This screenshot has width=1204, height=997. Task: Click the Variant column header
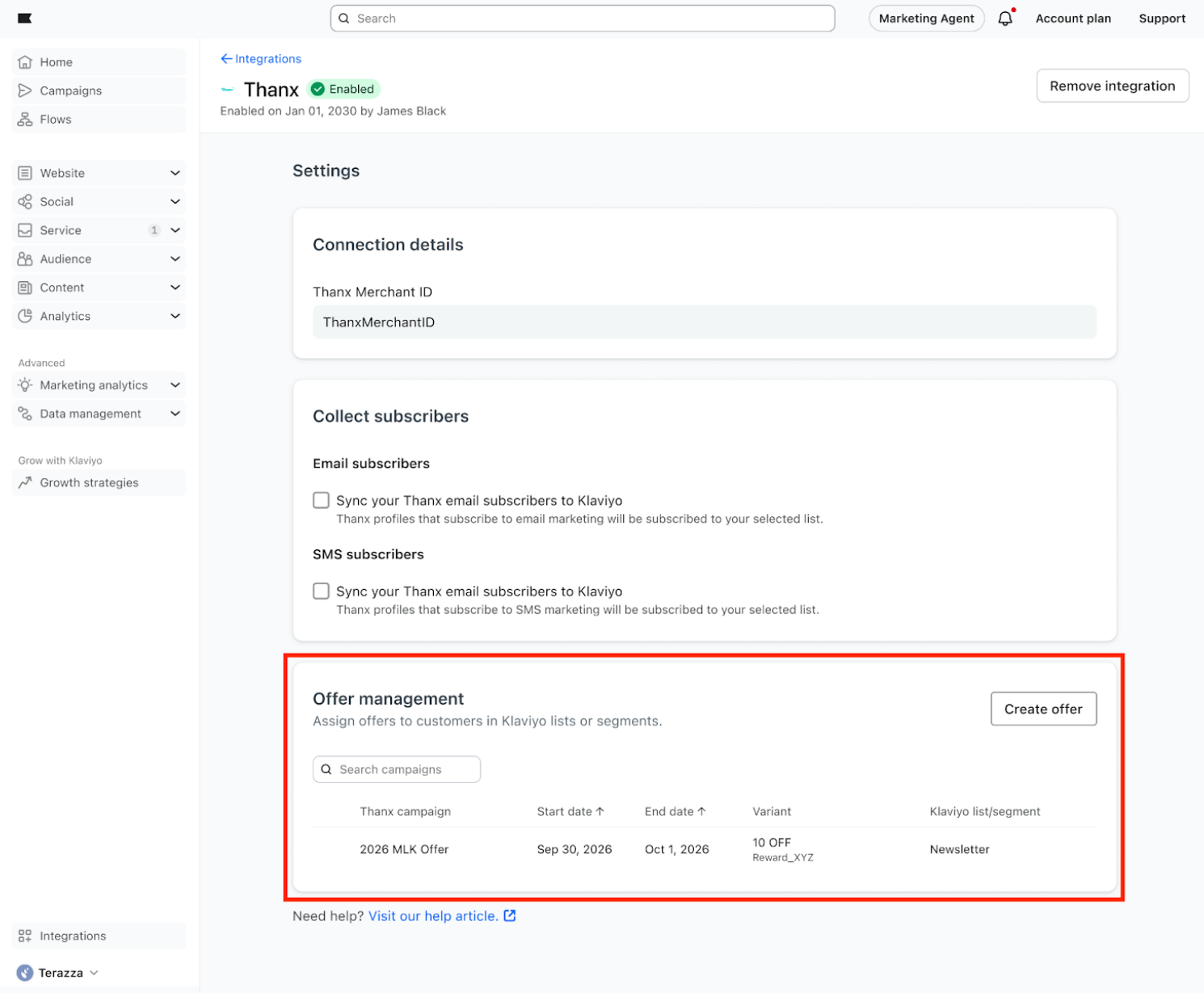click(x=772, y=812)
